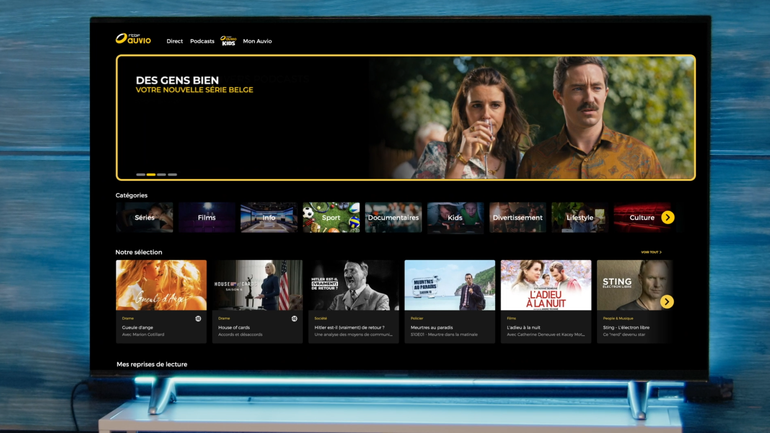
Task: Click next arrow in Notre sélection row
Action: click(x=666, y=301)
